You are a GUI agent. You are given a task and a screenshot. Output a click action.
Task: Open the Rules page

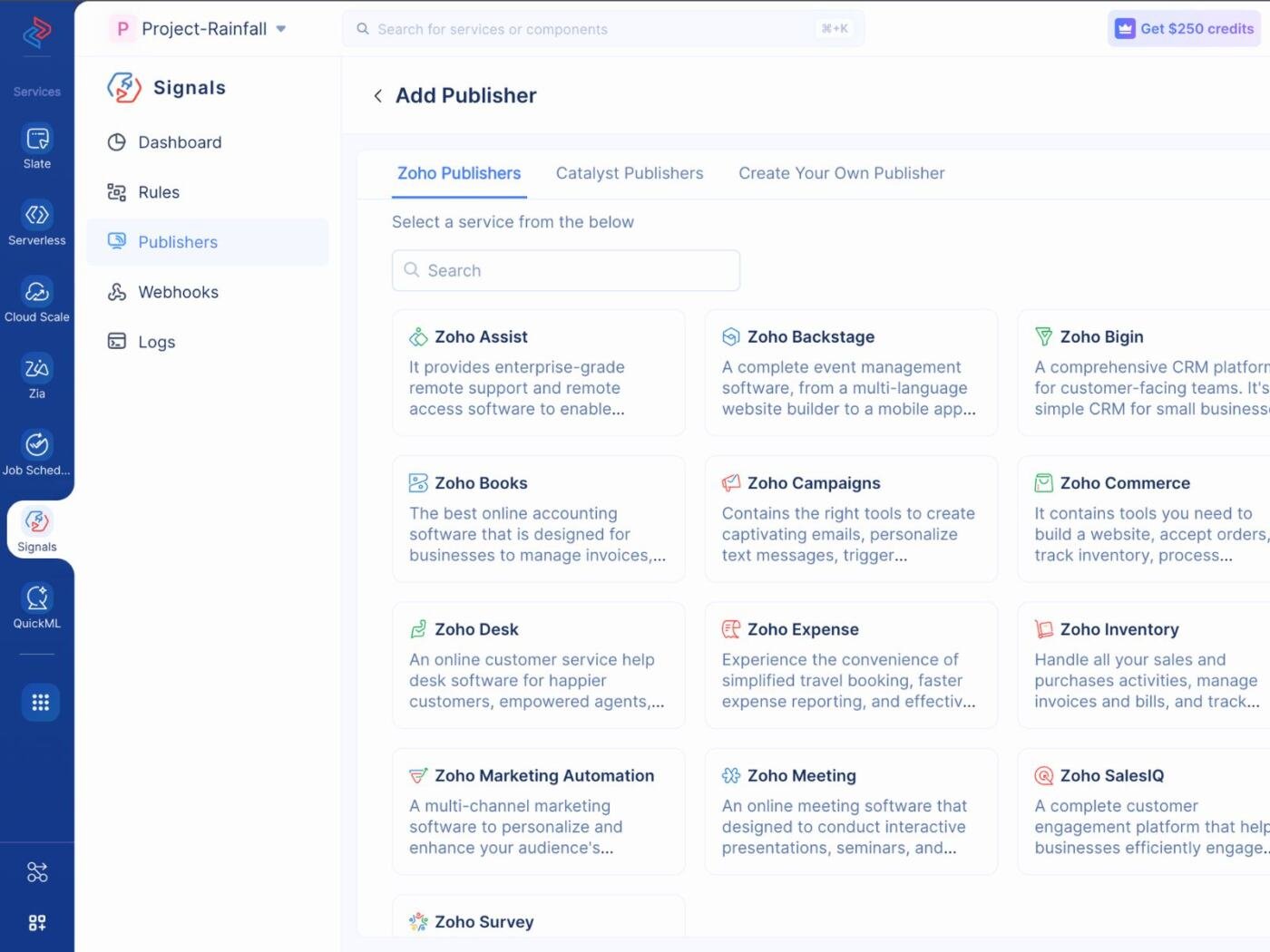[x=208, y=192]
